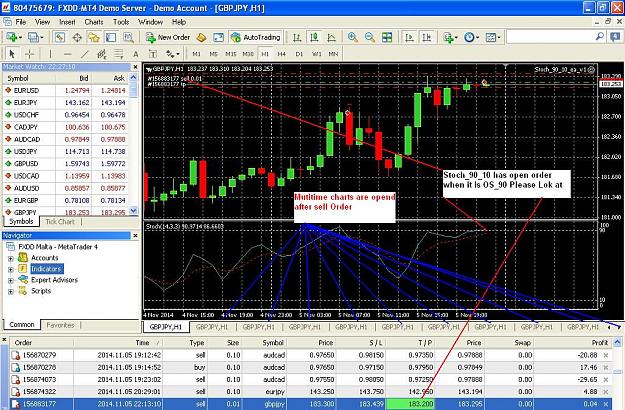Viewport: 625px width, 410px height.
Task: Toggle the AutoTrading button
Action: (256, 37)
